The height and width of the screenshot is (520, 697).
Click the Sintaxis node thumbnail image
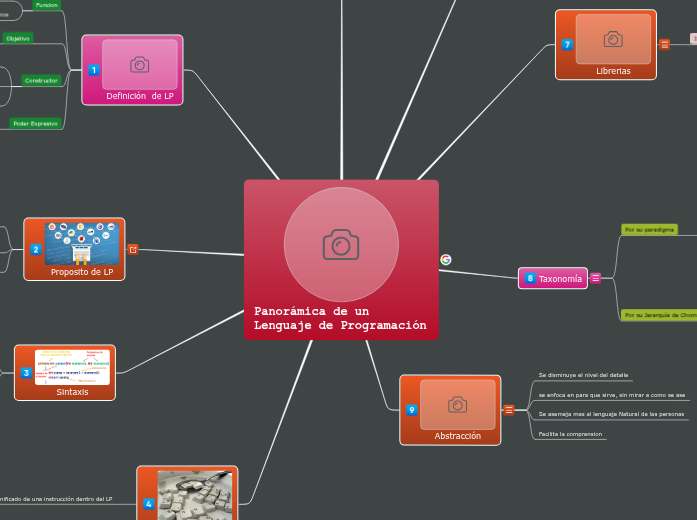[x=72, y=366]
